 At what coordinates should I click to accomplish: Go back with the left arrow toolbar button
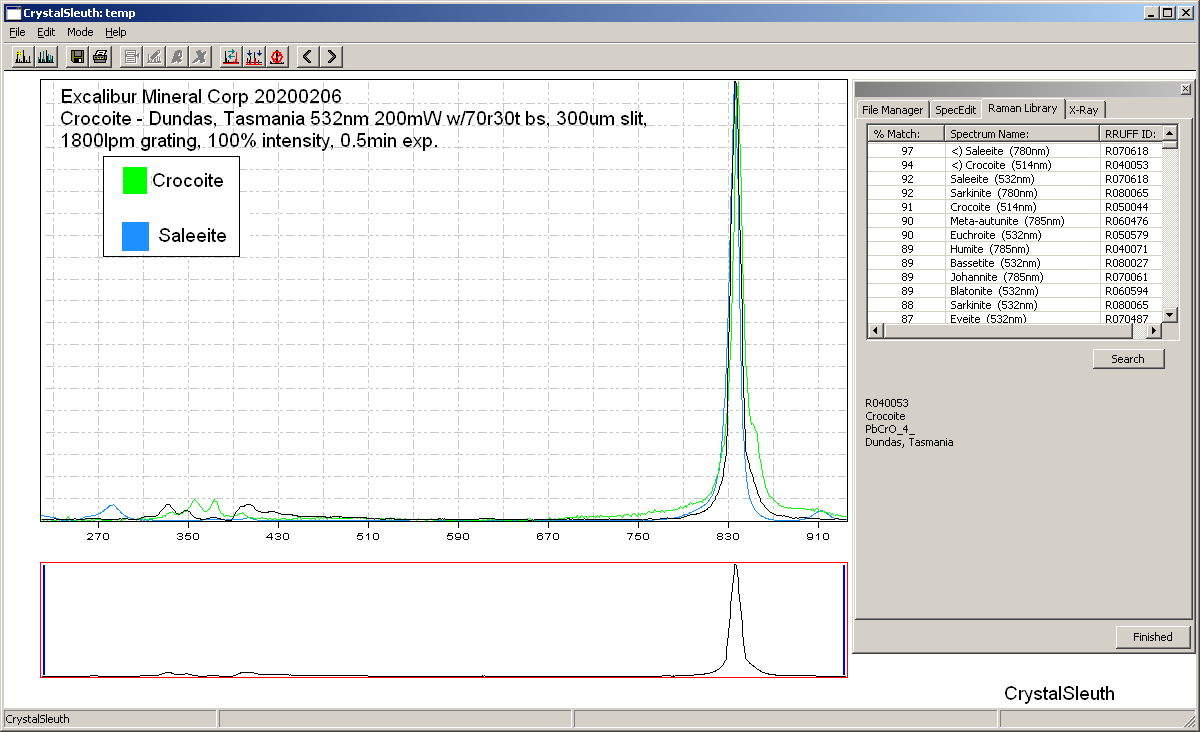tap(309, 56)
